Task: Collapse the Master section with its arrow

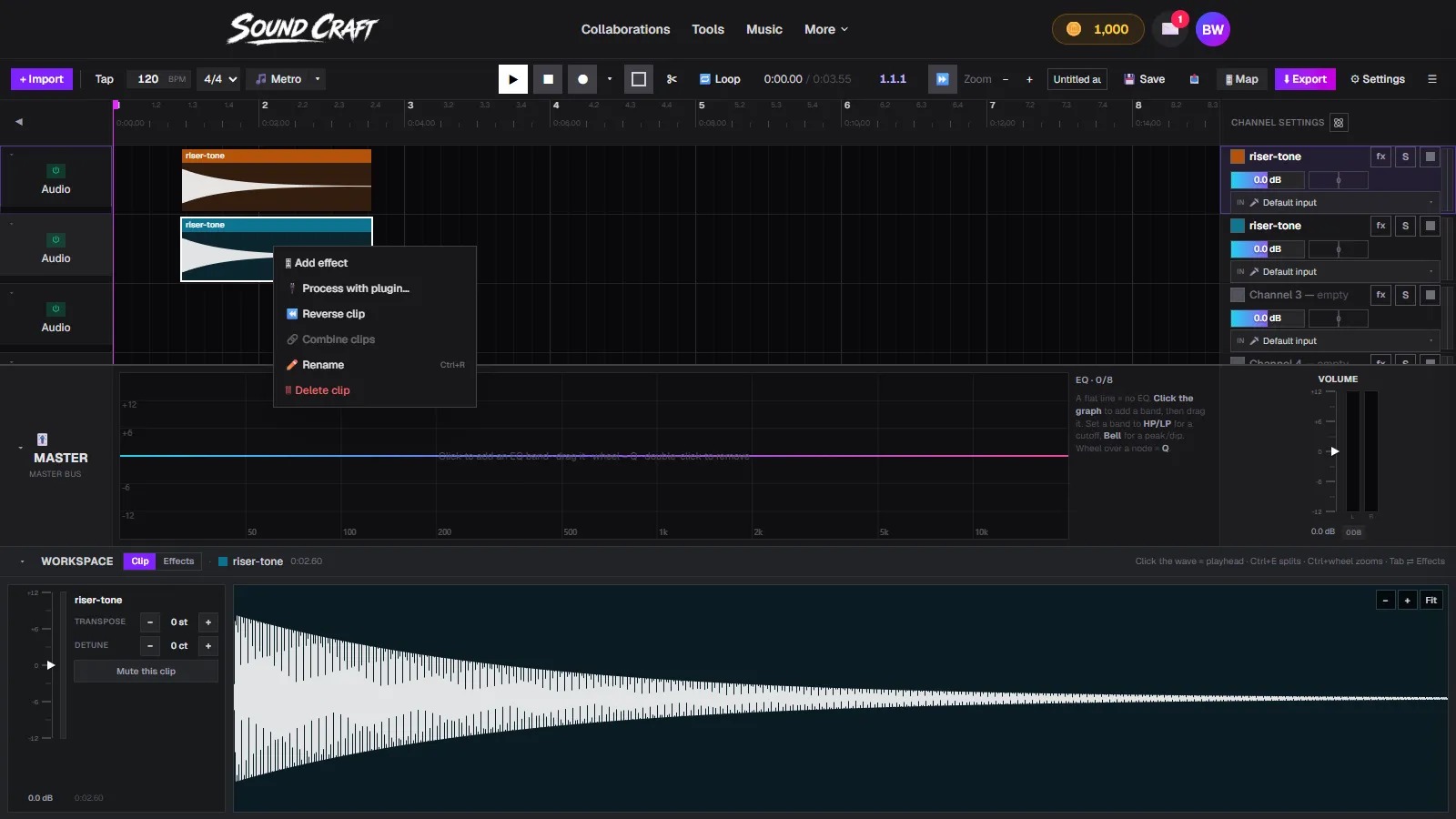Action: (20, 448)
